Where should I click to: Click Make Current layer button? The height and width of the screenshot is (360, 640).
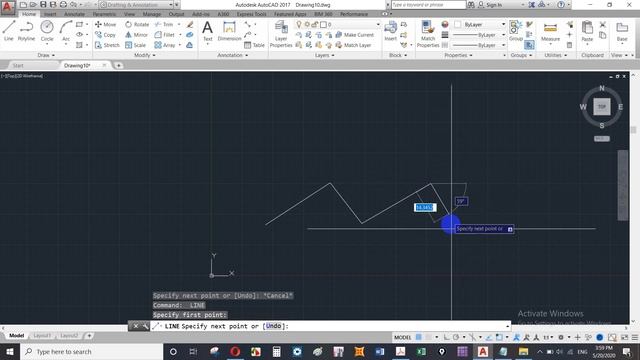point(354,35)
